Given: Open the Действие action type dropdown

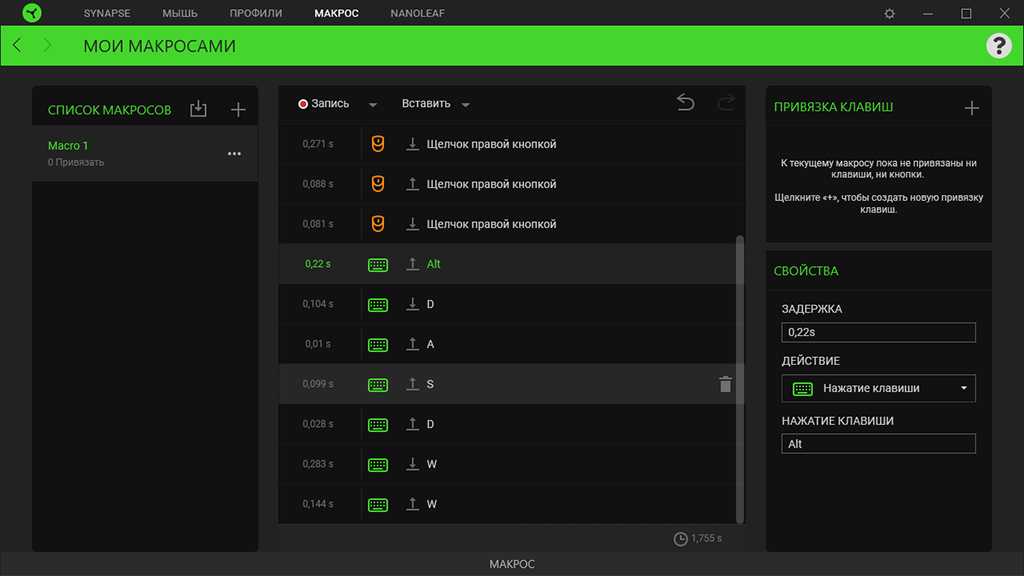Looking at the screenshot, I should point(878,388).
